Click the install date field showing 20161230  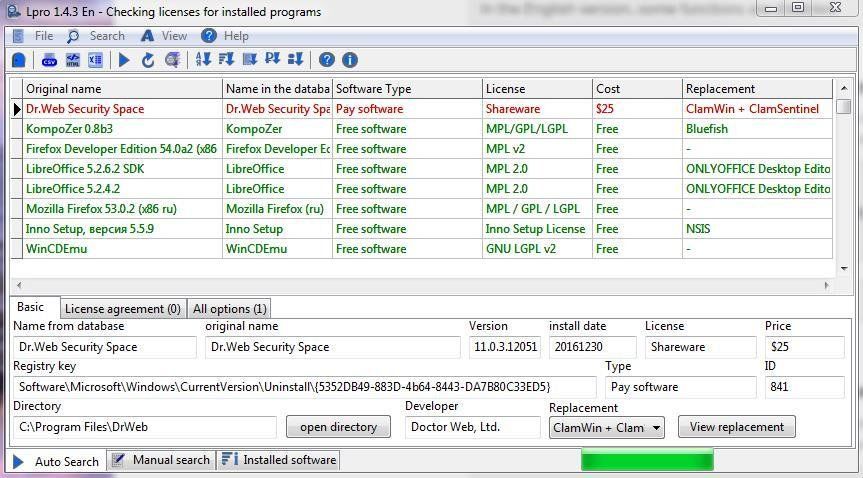pyautogui.click(x=593, y=347)
